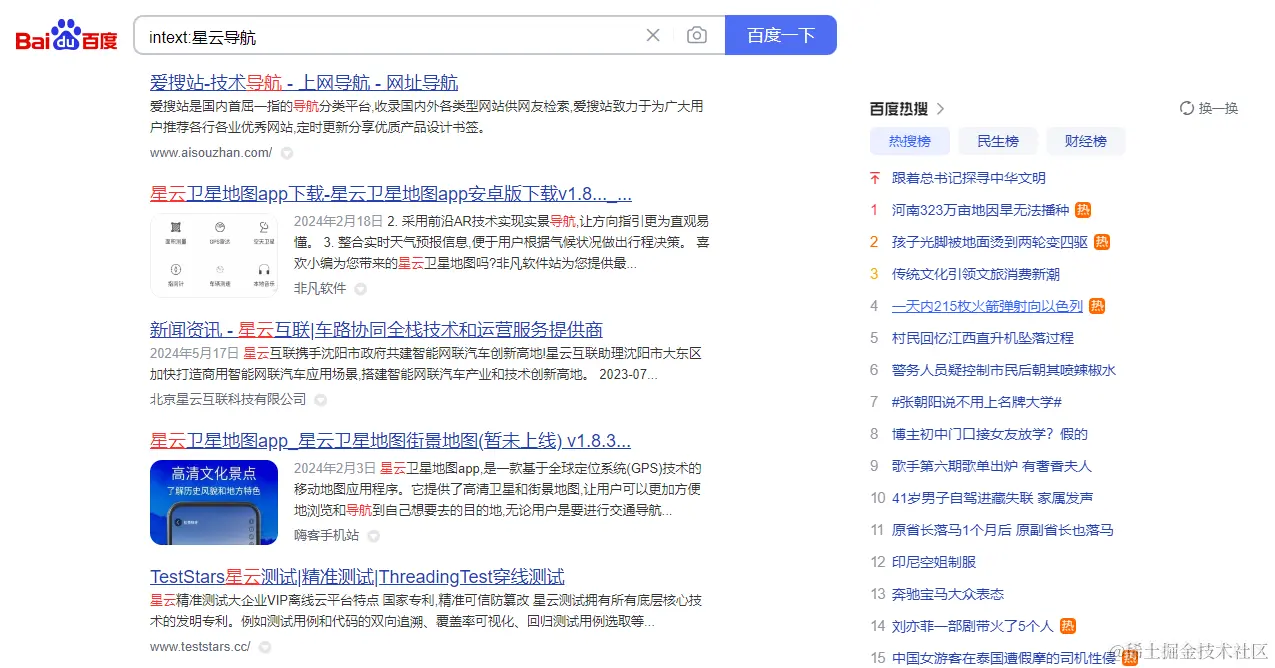Open 新闻资讯 - 星云互联 result link
The width and height of the screenshot is (1275, 668).
pyautogui.click(x=376, y=330)
